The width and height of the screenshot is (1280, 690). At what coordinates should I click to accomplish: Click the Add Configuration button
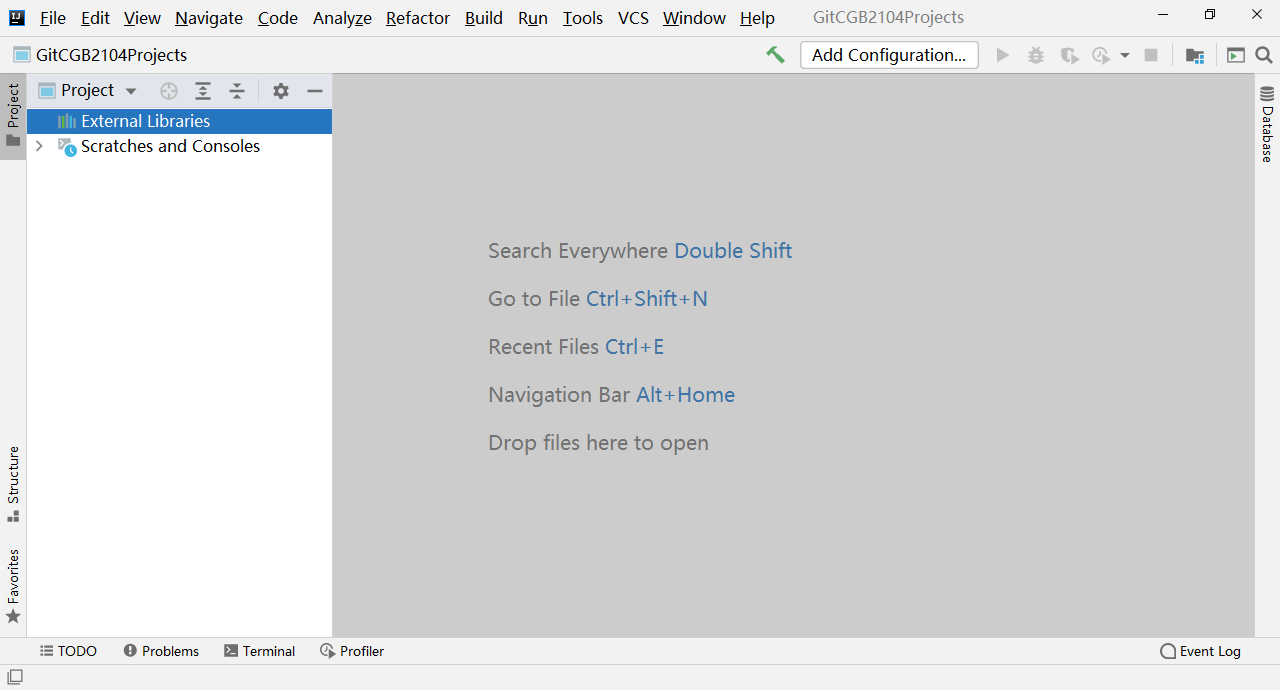pos(889,55)
